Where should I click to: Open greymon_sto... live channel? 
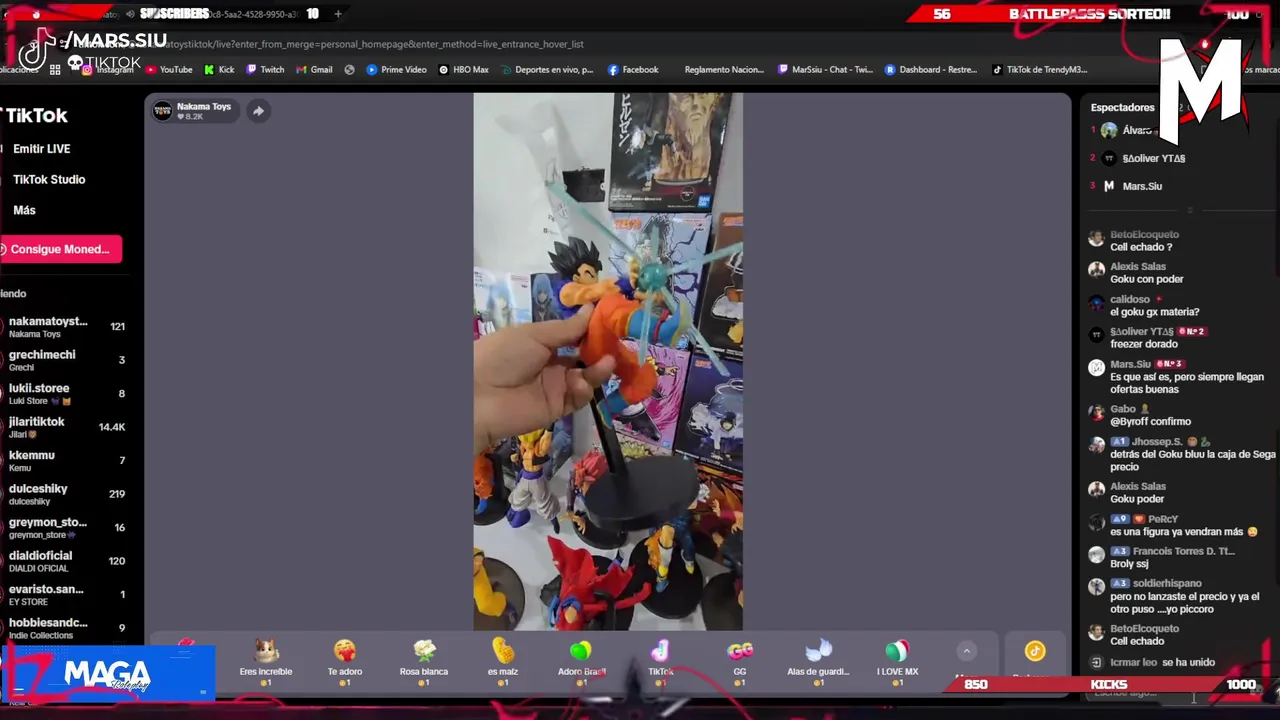click(66, 528)
